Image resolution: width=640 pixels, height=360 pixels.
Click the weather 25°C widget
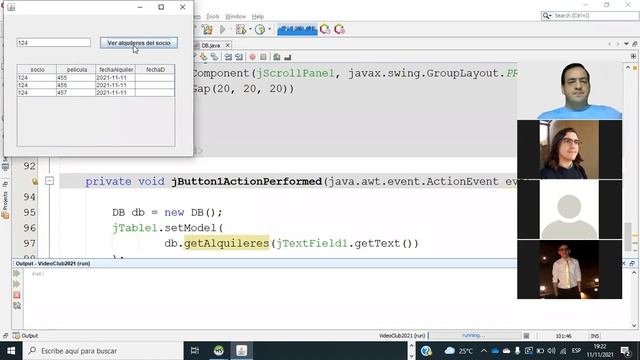[459, 351]
